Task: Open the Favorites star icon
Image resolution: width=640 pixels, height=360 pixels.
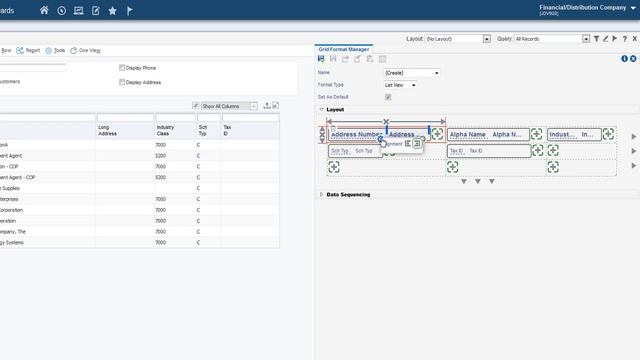Action: 113,11
